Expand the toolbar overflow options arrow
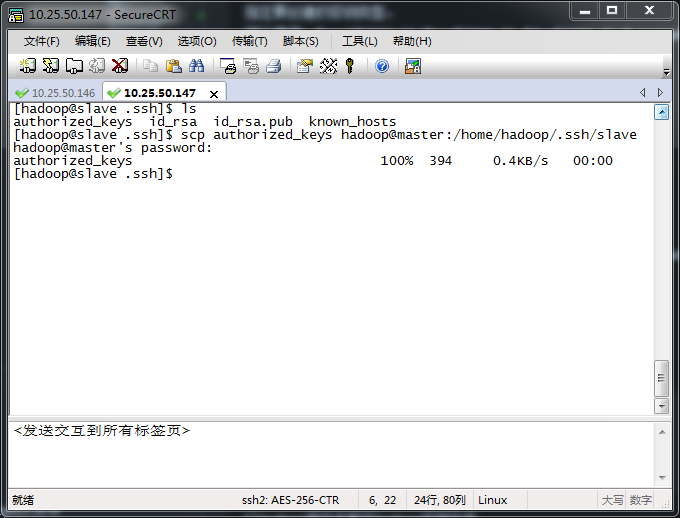680x518 pixels. tap(666, 72)
